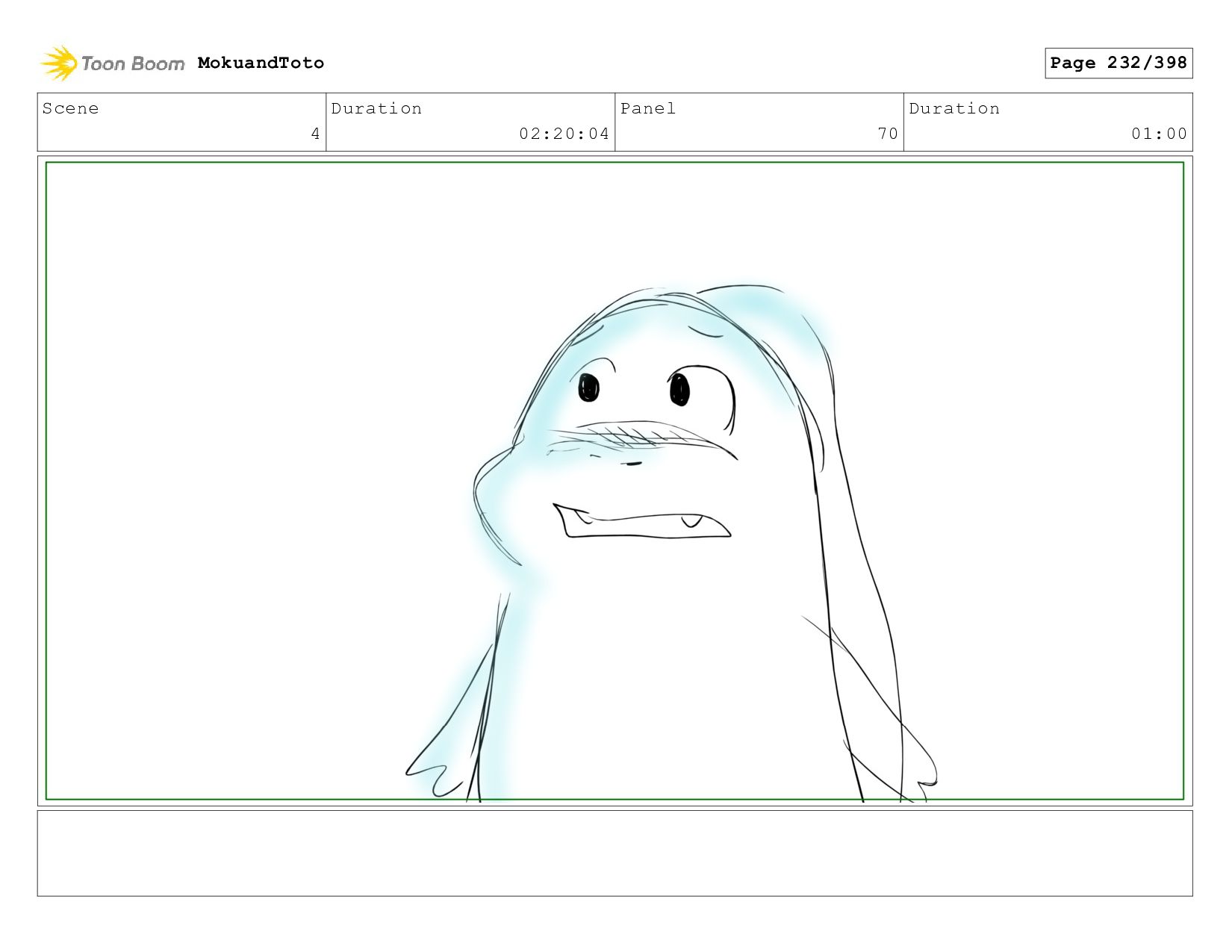
Task: Click the panel duration 01:00
Action: [x=1159, y=134]
